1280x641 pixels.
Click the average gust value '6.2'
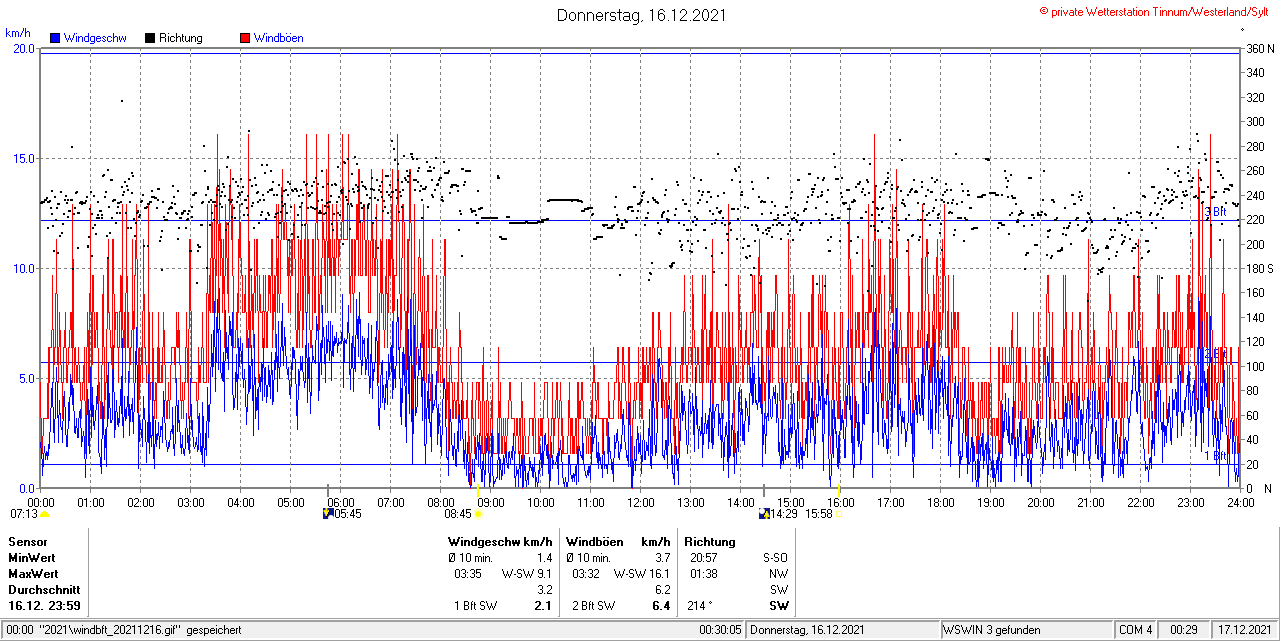click(x=662, y=590)
